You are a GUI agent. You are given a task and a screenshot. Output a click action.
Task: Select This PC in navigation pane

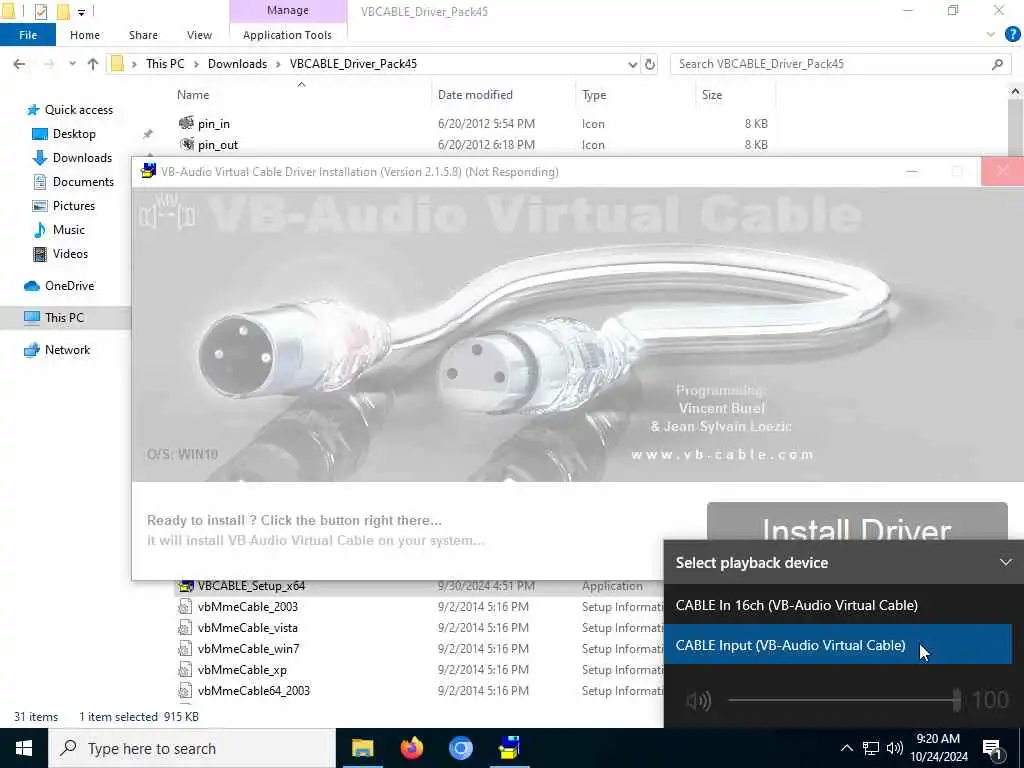click(64, 317)
